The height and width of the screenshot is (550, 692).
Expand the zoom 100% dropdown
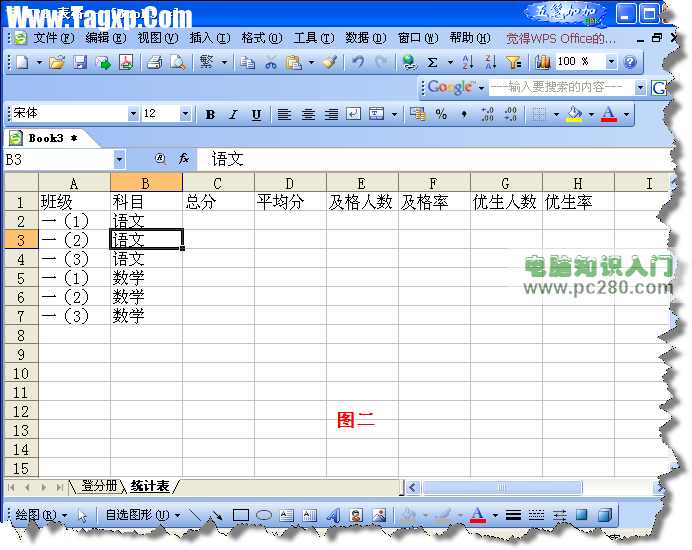[x=611, y=62]
